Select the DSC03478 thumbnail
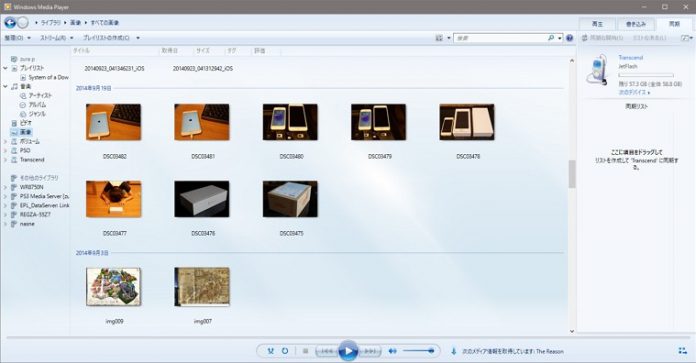696x363 pixels. [467, 122]
